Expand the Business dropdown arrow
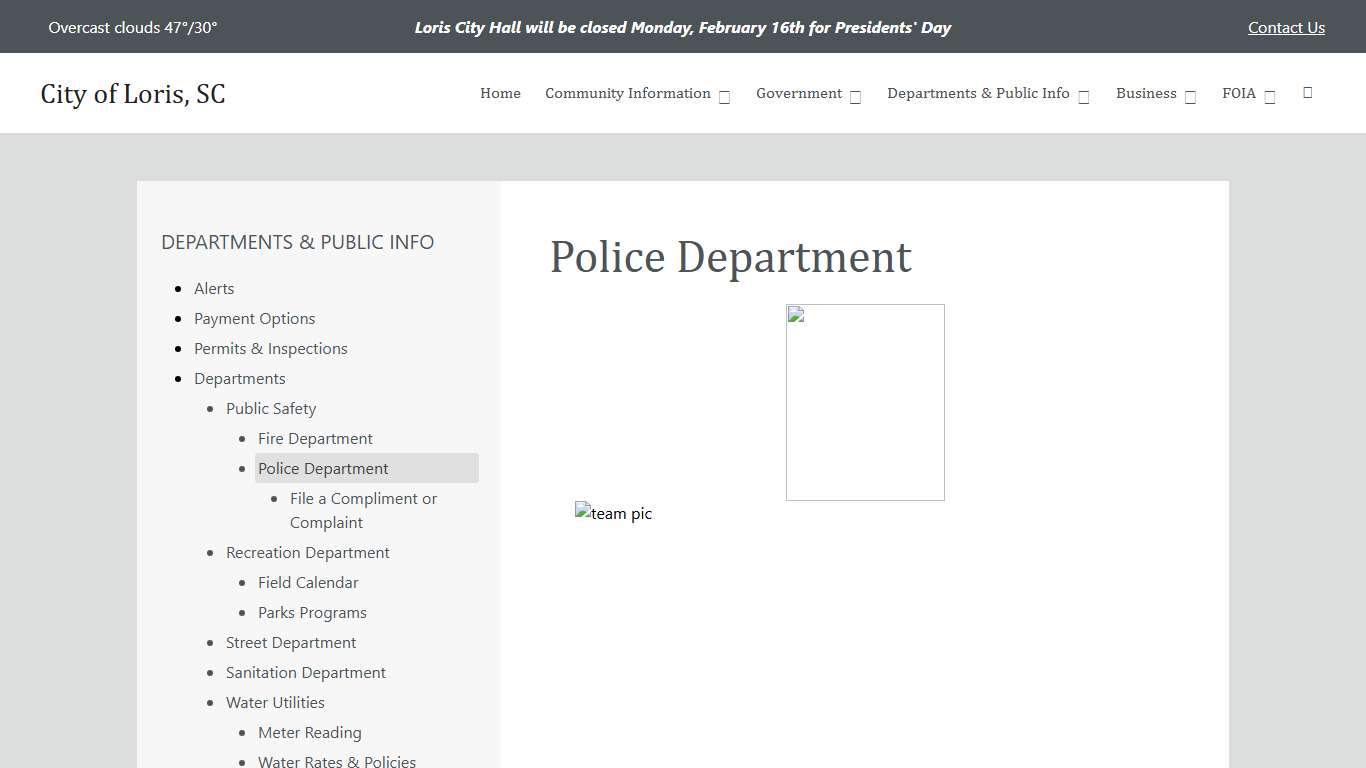The image size is (1366, 768). 1190,95
